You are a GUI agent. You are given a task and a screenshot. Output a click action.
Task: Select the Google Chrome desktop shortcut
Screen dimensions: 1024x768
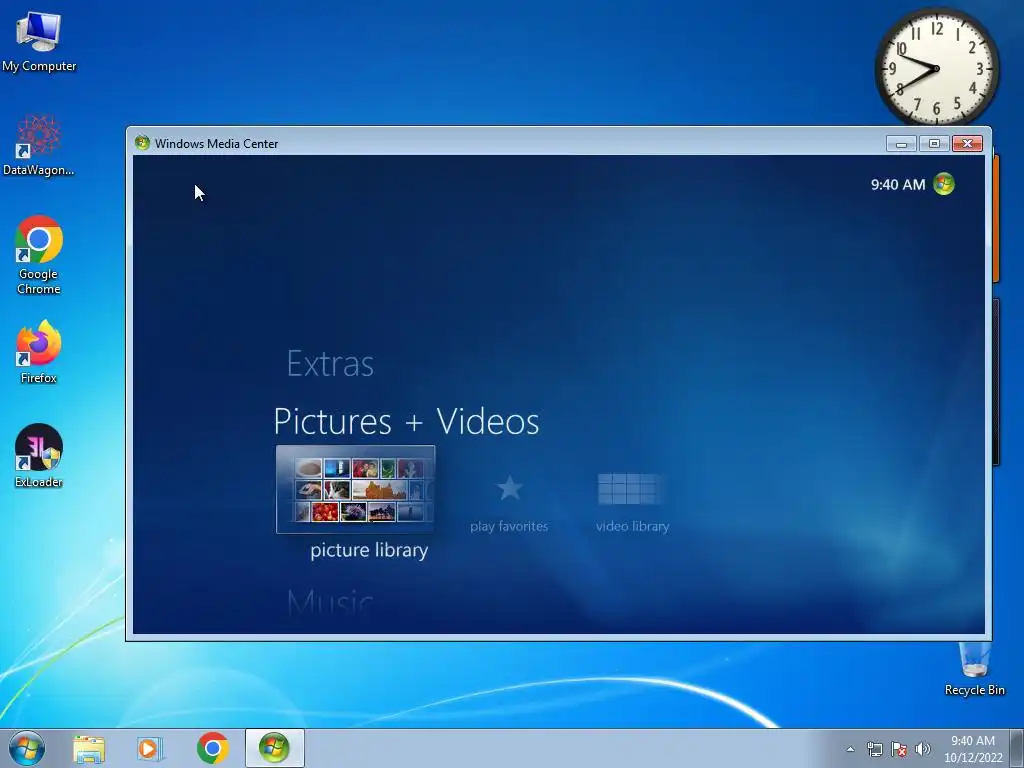pyautogui.click(x=39, y=255)
